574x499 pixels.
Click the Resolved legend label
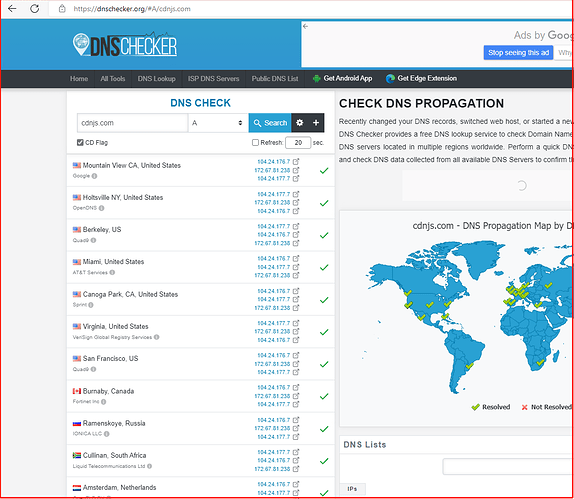[496, 407]
